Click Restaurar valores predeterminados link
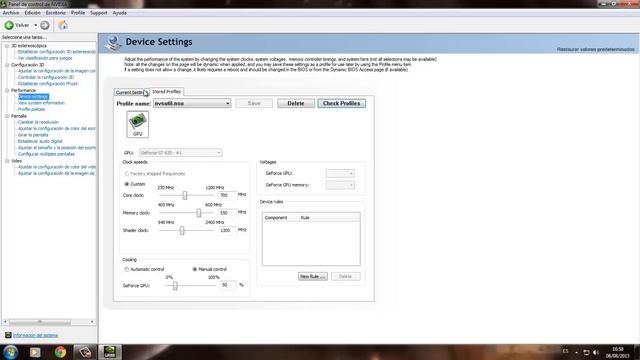Viewport: 640px width, 360px height. coord(596,49)
